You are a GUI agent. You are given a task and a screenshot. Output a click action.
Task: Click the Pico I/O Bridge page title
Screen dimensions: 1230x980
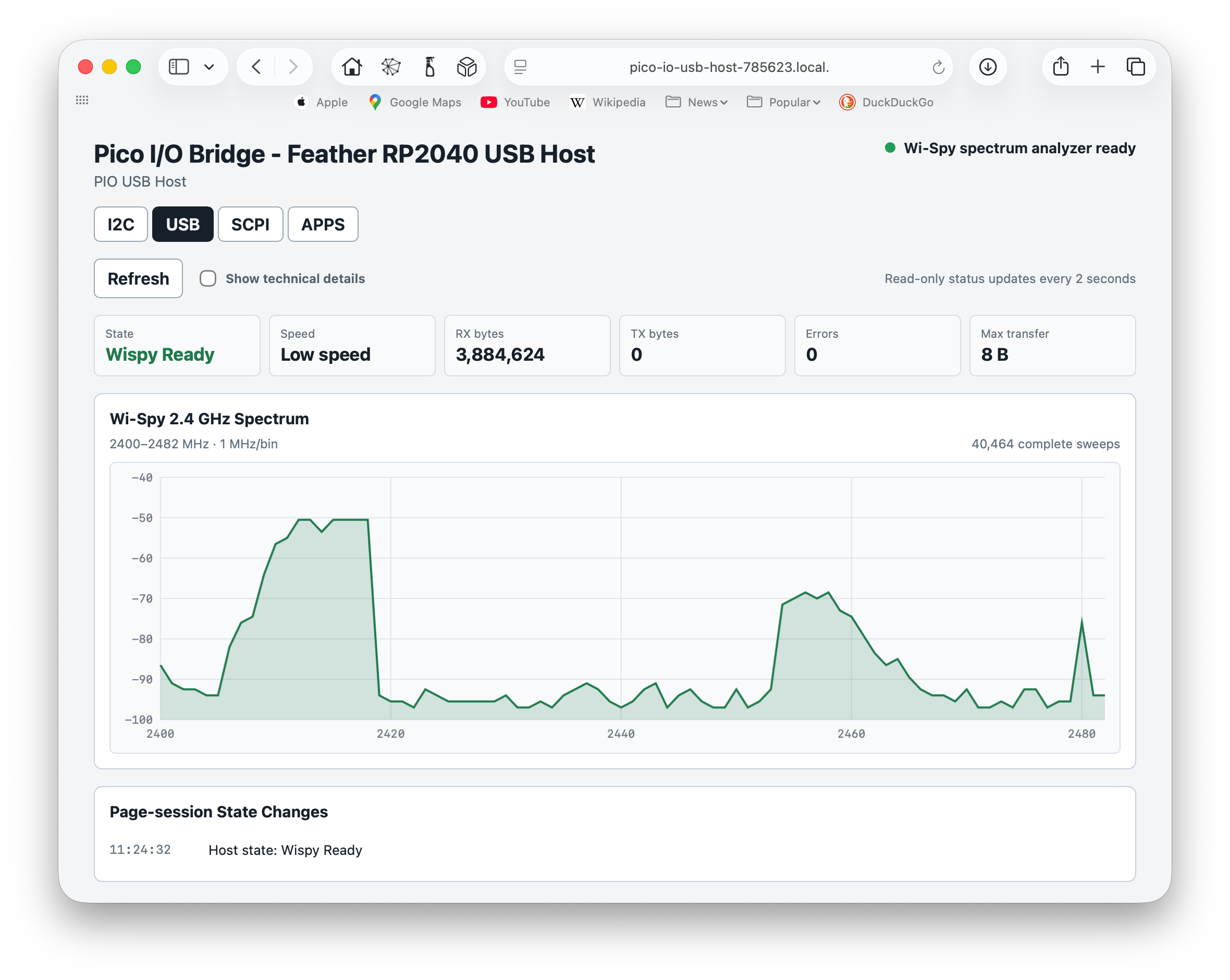[x=344, y=154]
